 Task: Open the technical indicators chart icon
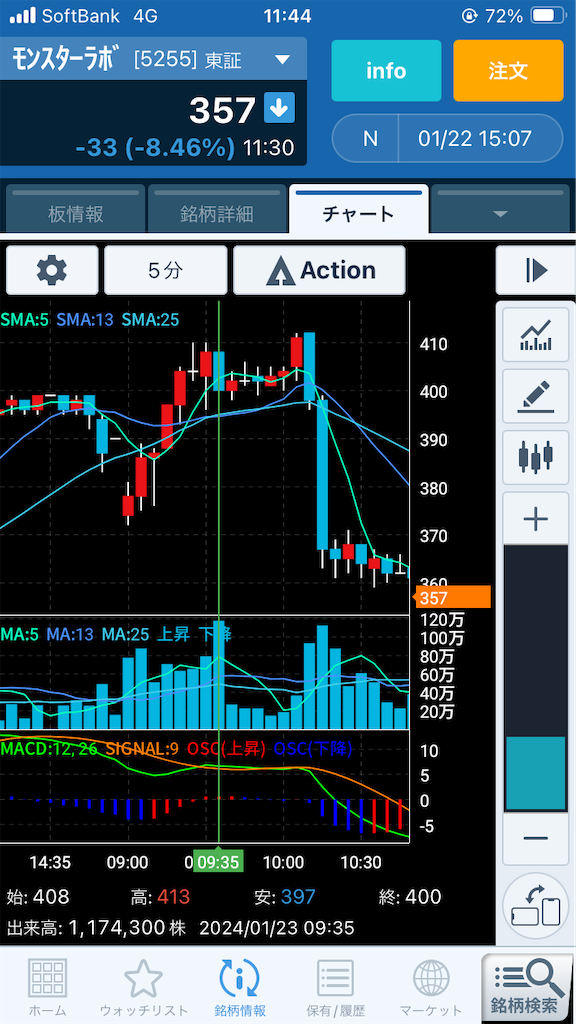(536, 334)
